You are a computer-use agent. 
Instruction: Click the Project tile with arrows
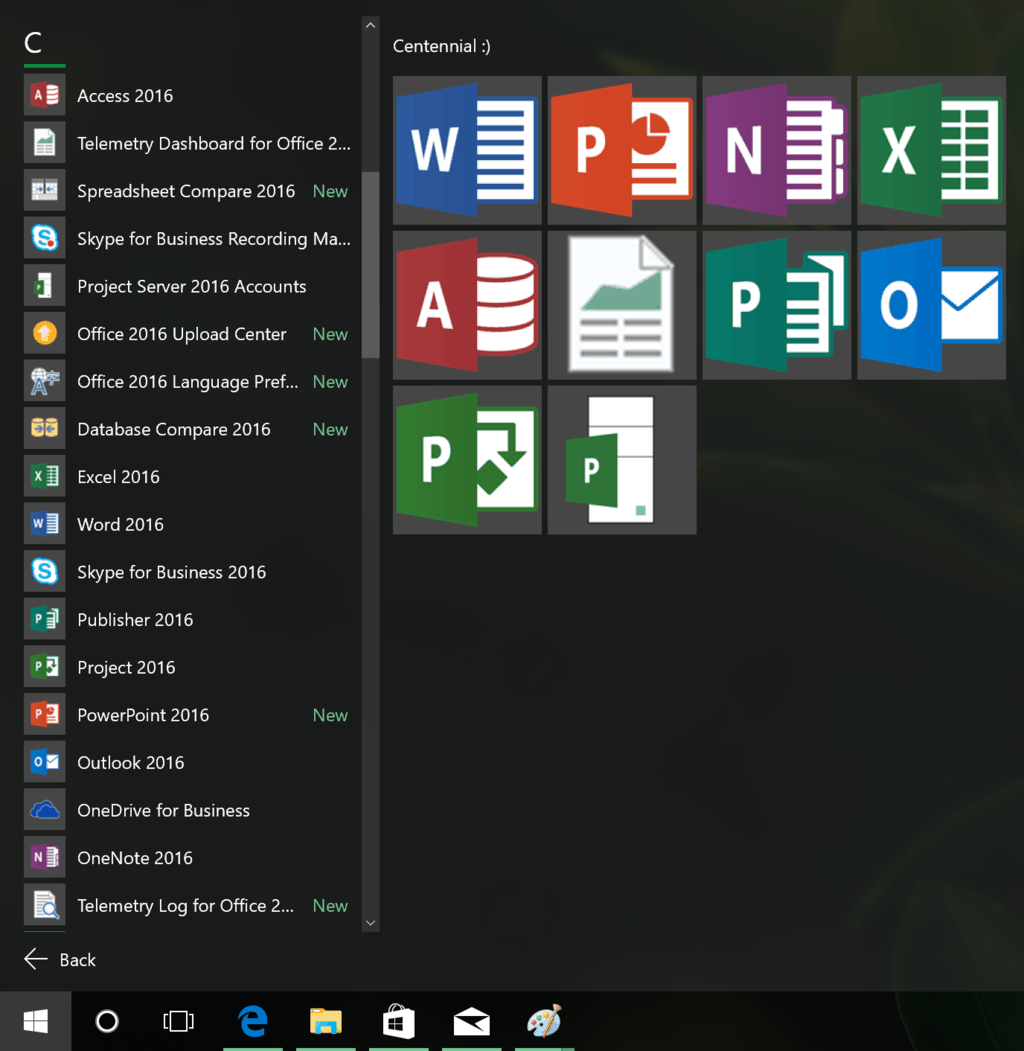pyautogui.click(x=467, y=460)
